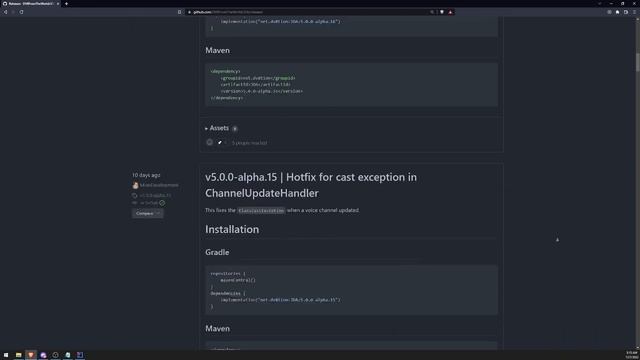Select the Installation heading
This screenshot has width=640, height=360.
232,229
